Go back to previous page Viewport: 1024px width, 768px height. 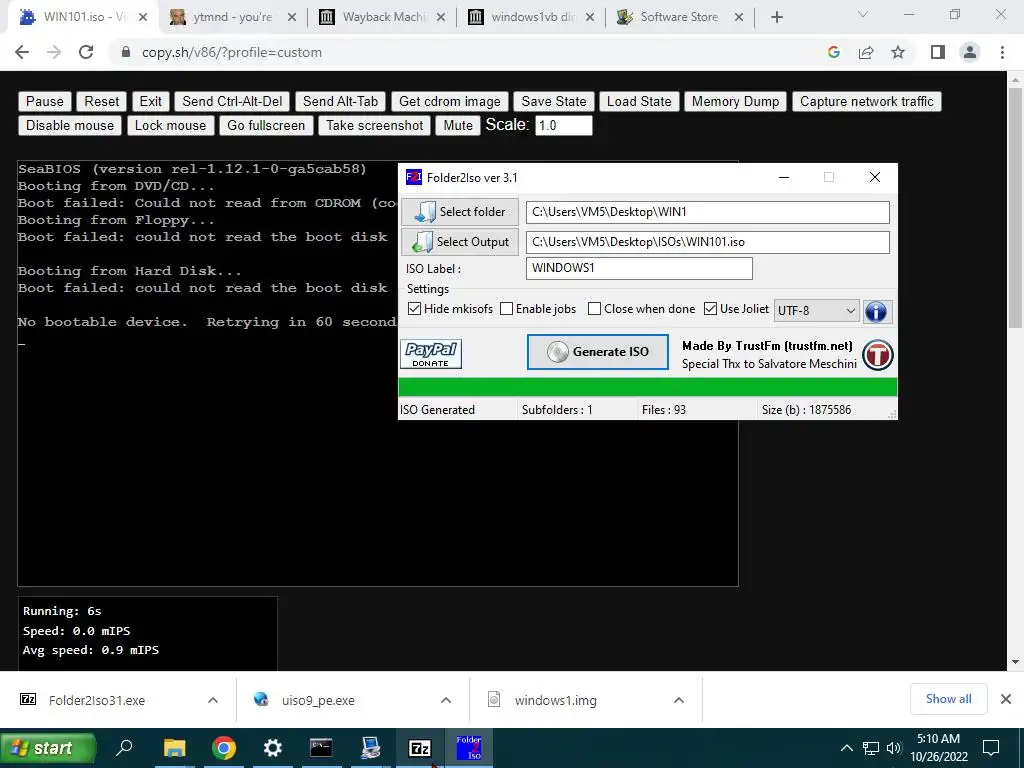click(x=22, y=52)
